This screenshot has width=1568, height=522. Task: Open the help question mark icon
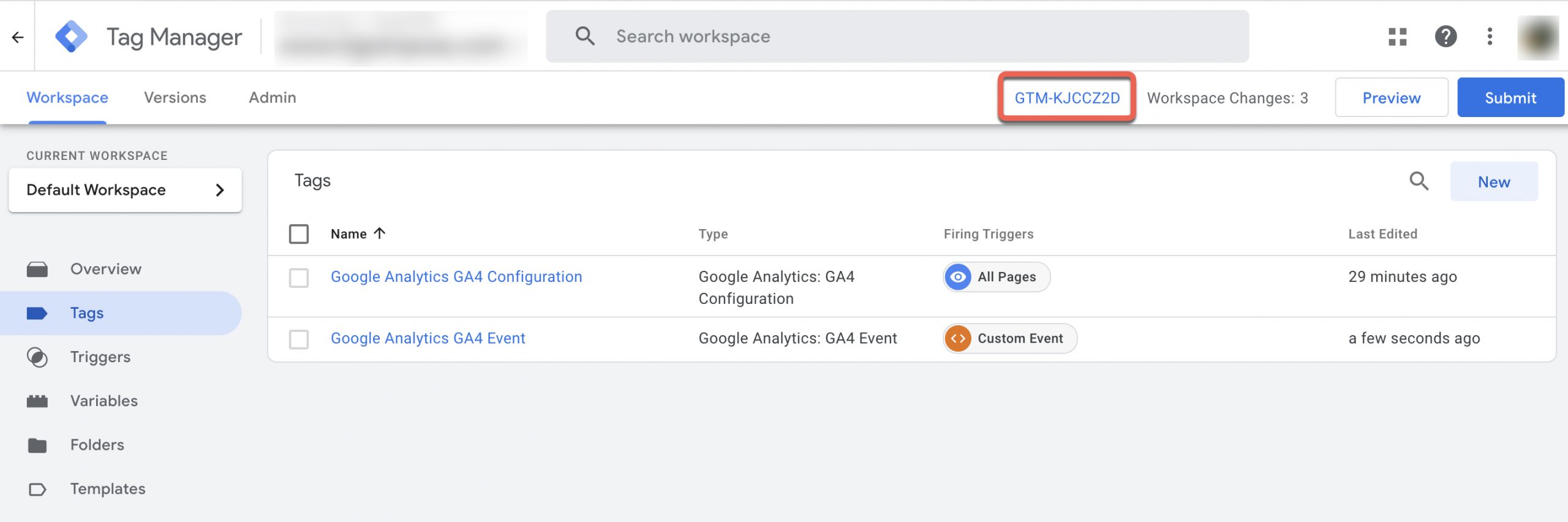1445,37
